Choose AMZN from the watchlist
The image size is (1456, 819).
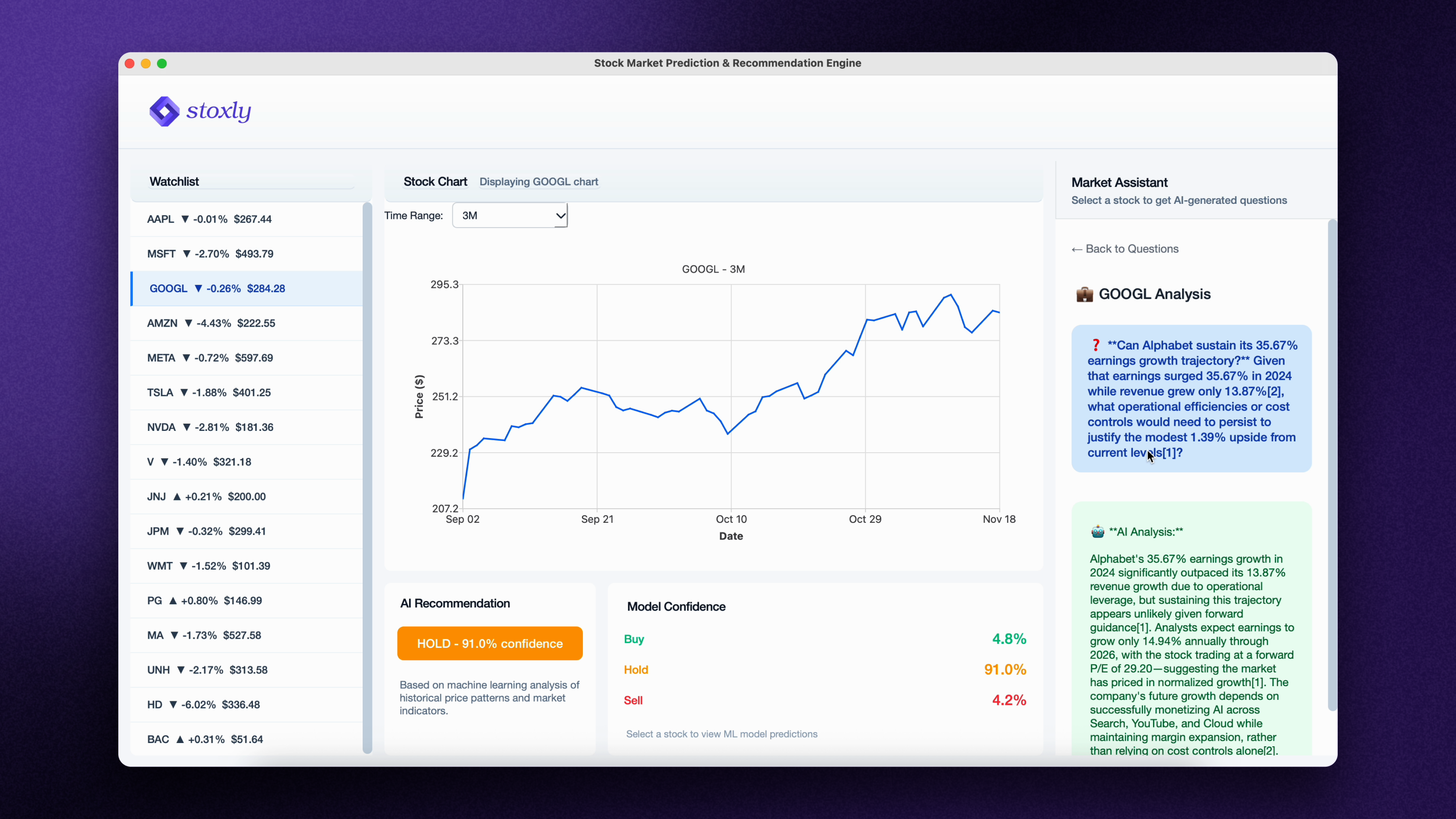click(x=247, y=324)
